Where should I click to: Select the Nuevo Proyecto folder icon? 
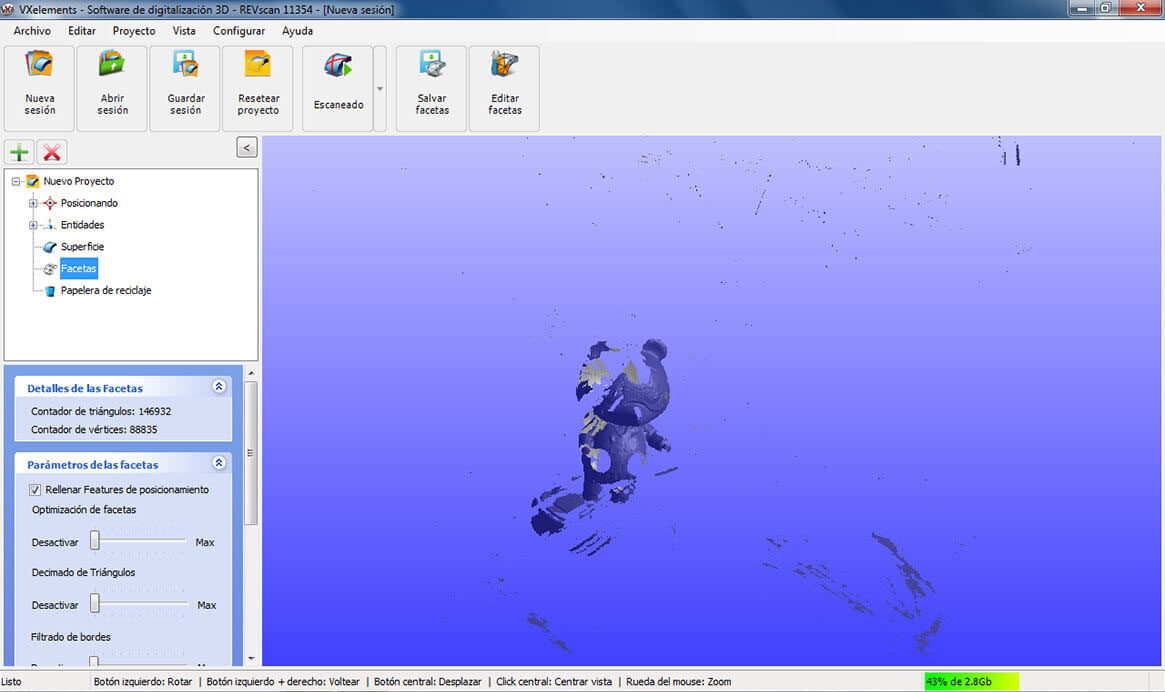click(33, 181)
